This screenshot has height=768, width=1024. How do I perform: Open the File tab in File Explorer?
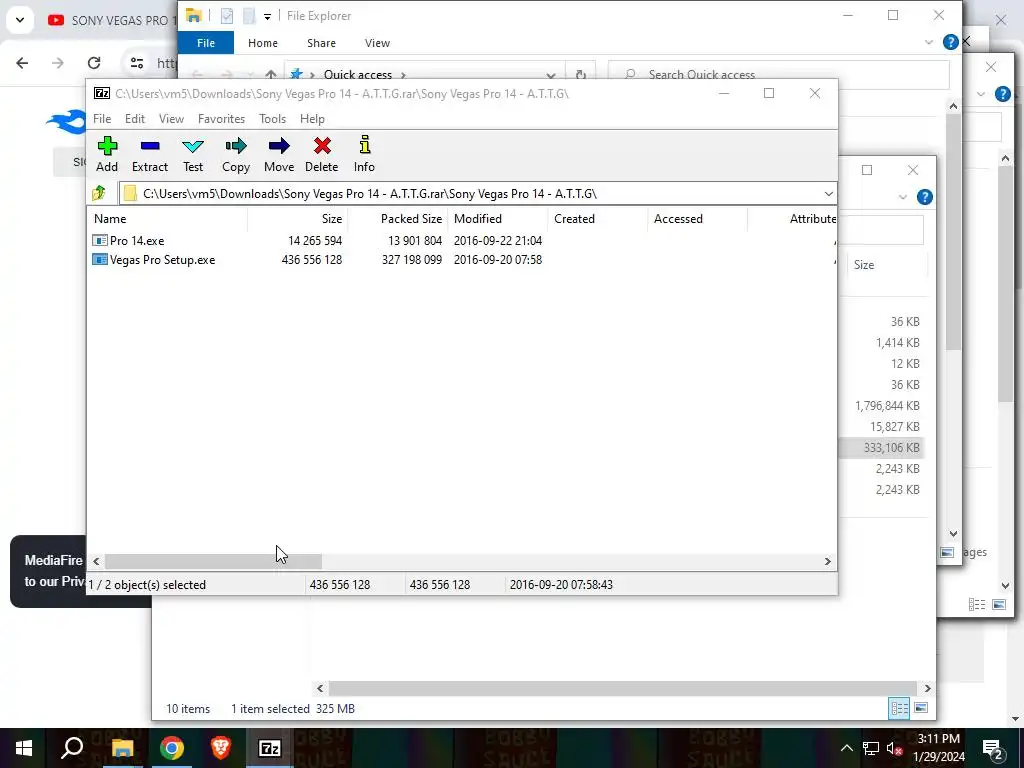(206, 43)
